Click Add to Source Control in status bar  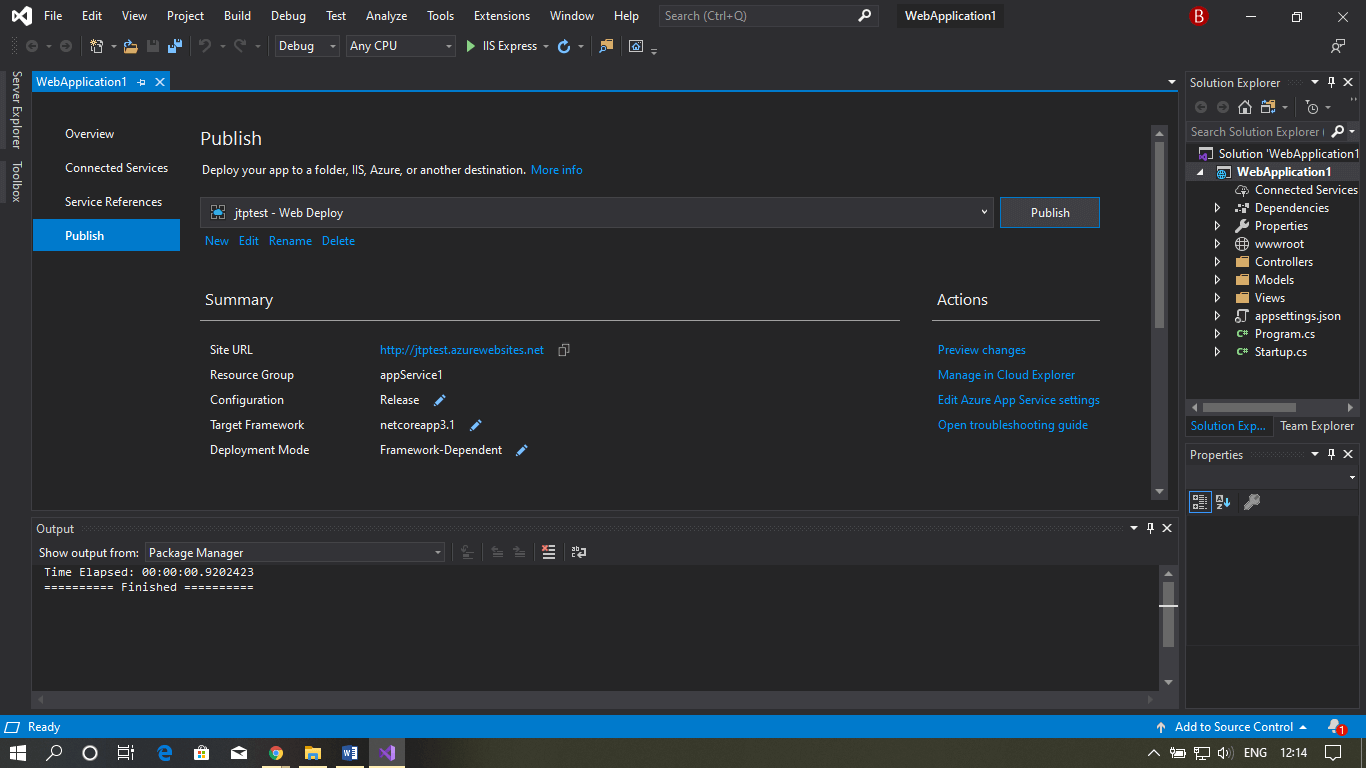point(1232,727)
